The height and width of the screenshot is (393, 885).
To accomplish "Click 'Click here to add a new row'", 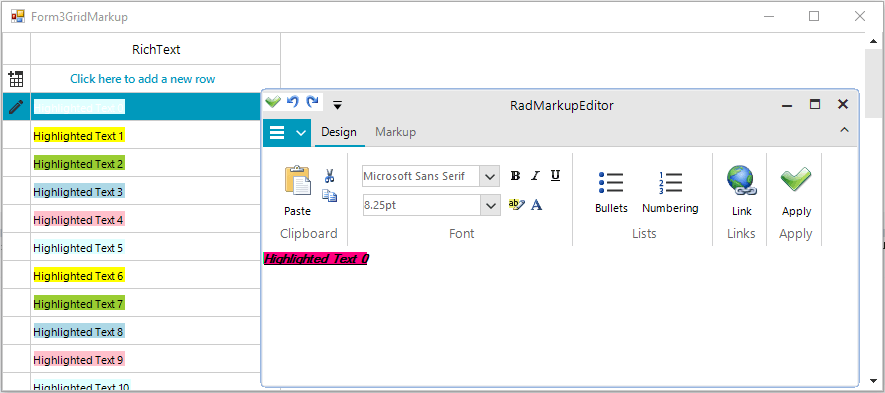I will click(142, 79).
